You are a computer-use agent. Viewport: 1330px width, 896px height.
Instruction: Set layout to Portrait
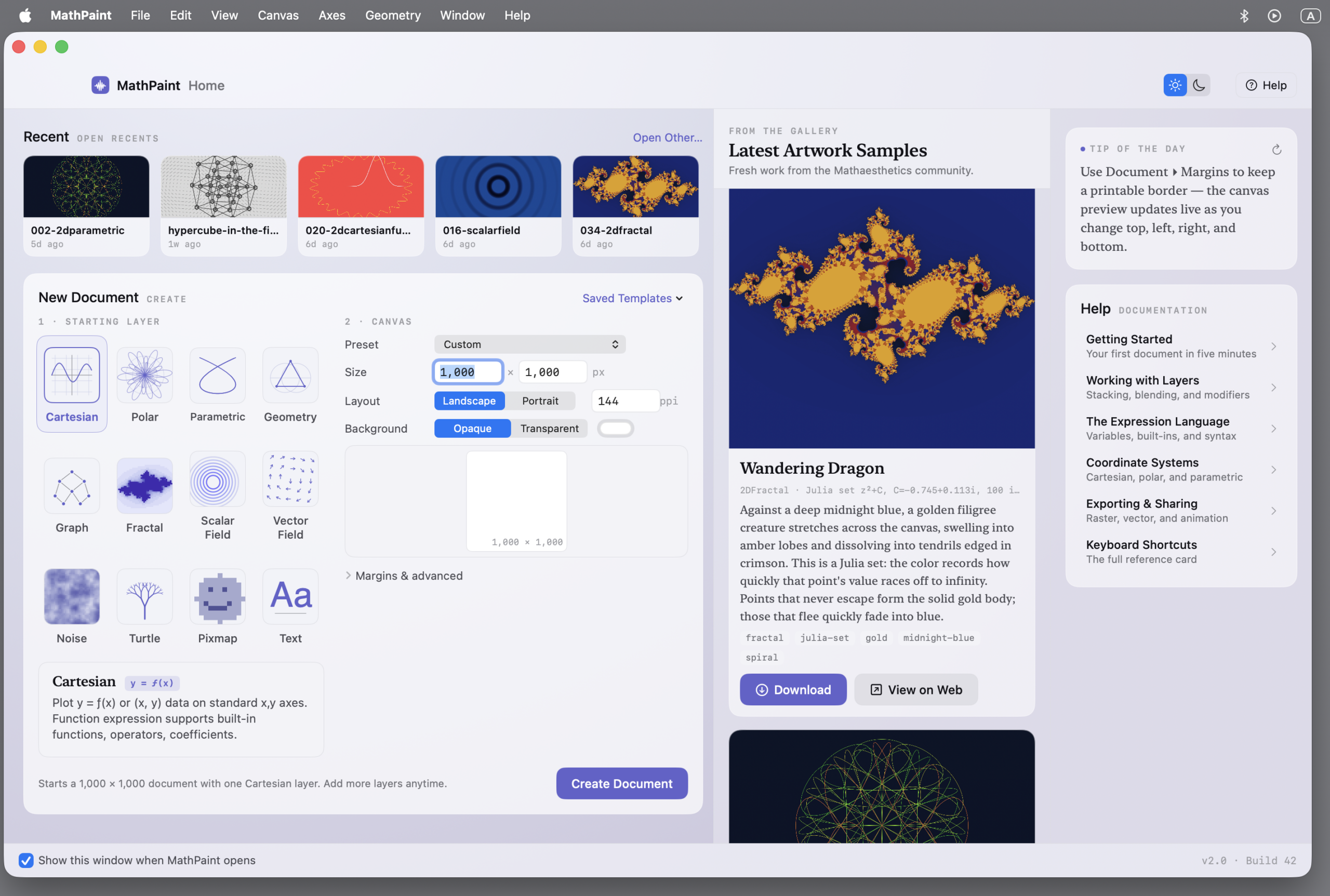[x=540, y=400]
